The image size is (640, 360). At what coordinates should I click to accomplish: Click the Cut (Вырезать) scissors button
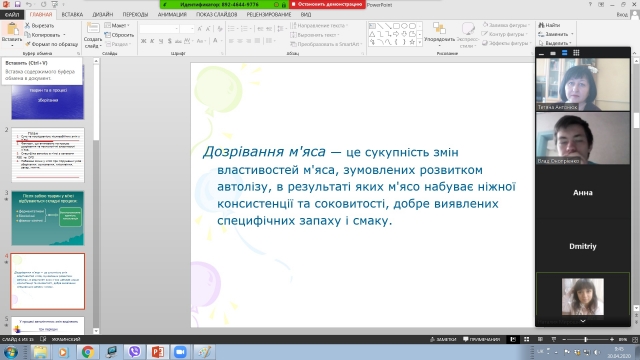pos(40,25)
